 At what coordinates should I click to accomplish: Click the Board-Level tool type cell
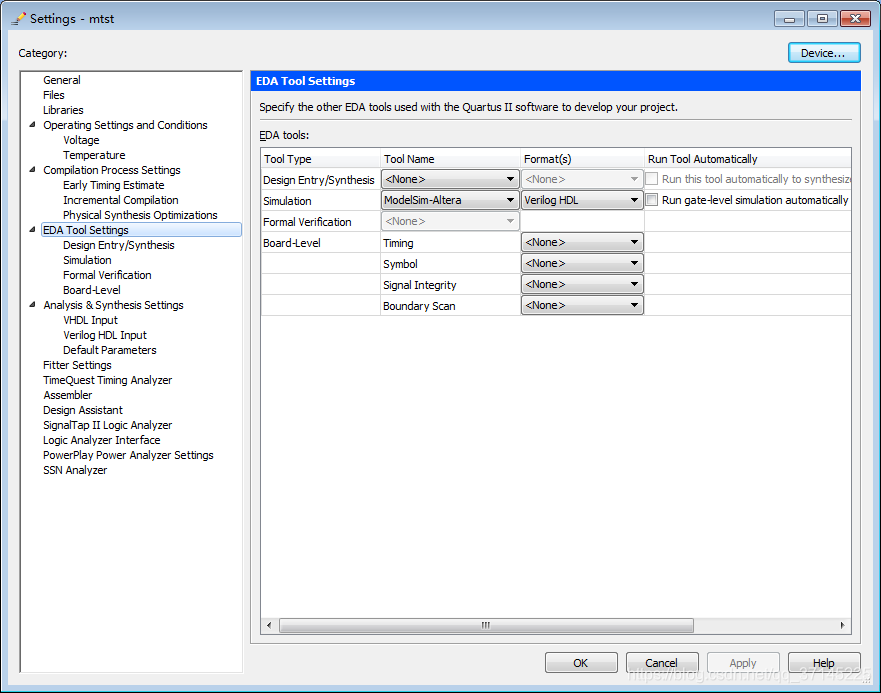[321, 243]
